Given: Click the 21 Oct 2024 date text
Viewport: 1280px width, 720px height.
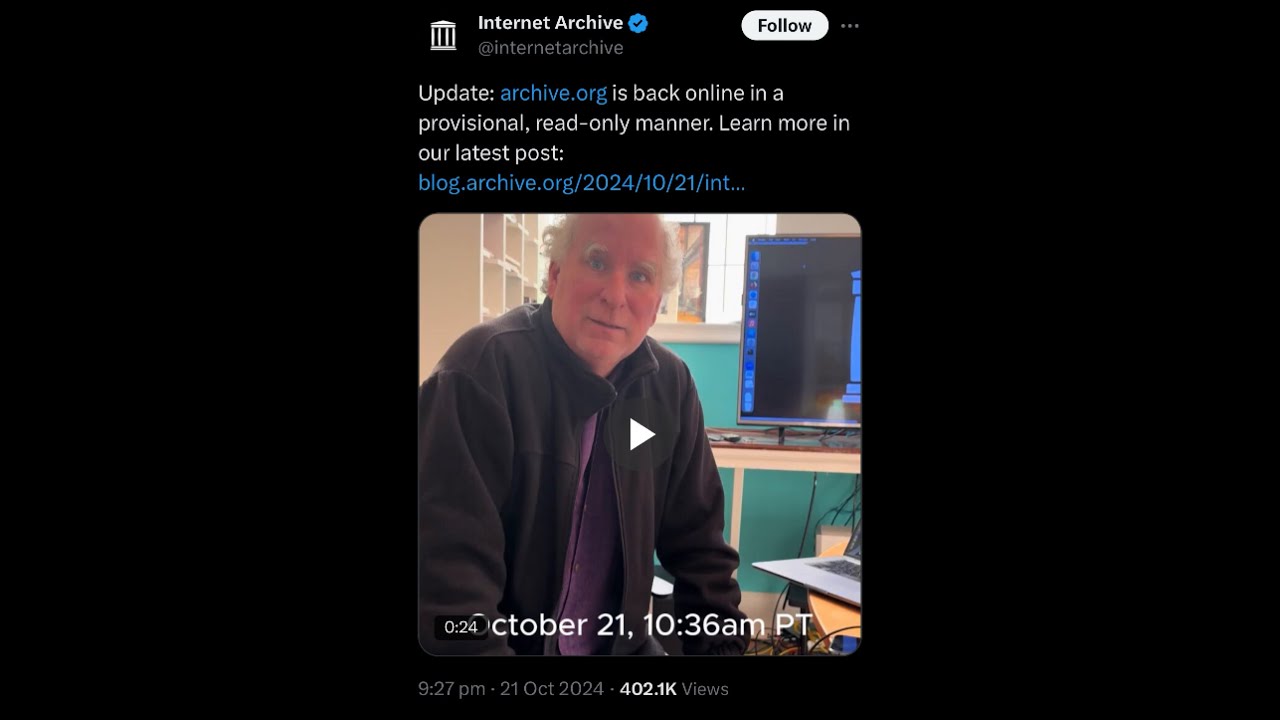Looking at the screenshot, I should point(552,689).
